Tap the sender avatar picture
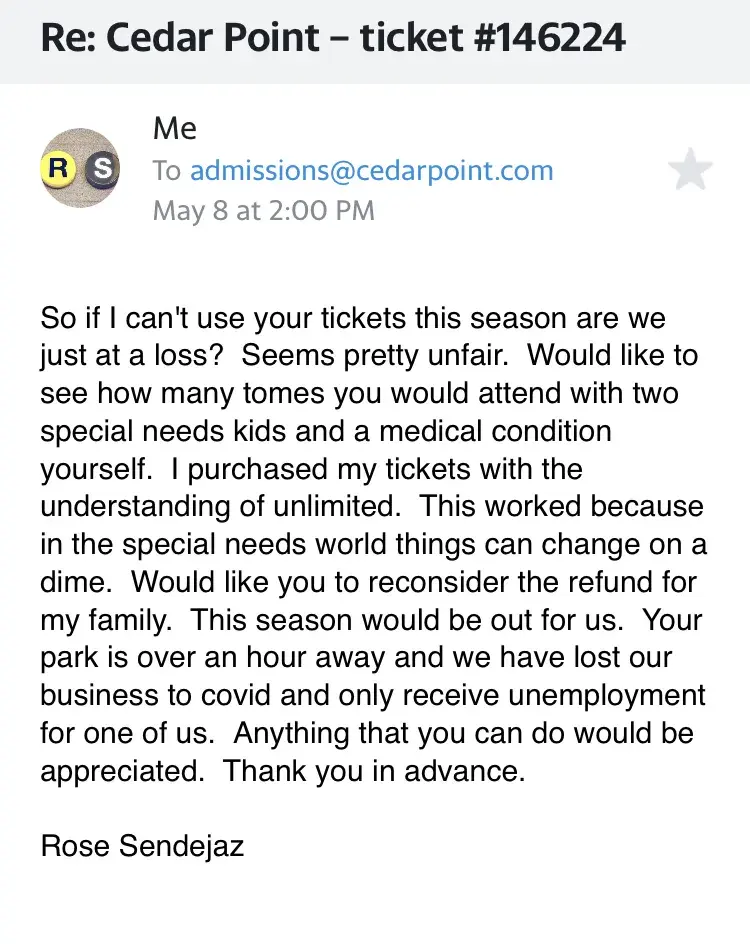Viewport: 750px width, 944px height. tap(80, 169)
